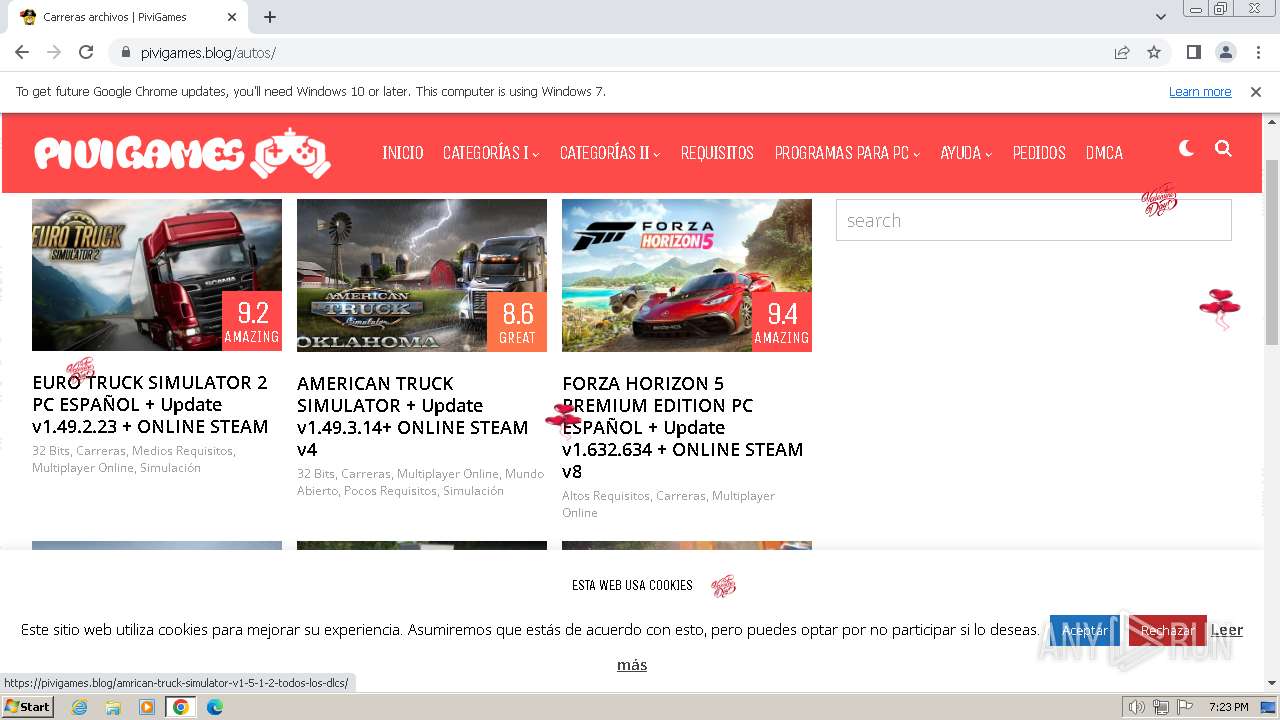Reject cookies with Rechazar button
1280x720 pixels.
(1167, 630)
